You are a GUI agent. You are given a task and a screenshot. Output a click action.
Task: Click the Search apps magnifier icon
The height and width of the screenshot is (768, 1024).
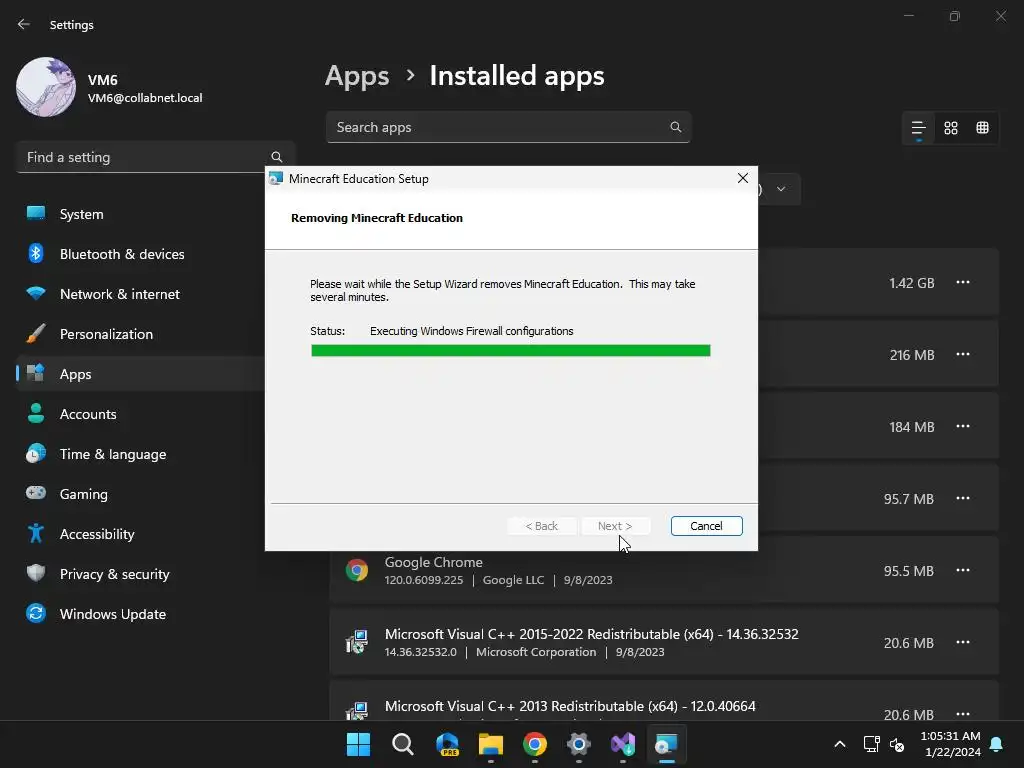click(x=675, y=127)
